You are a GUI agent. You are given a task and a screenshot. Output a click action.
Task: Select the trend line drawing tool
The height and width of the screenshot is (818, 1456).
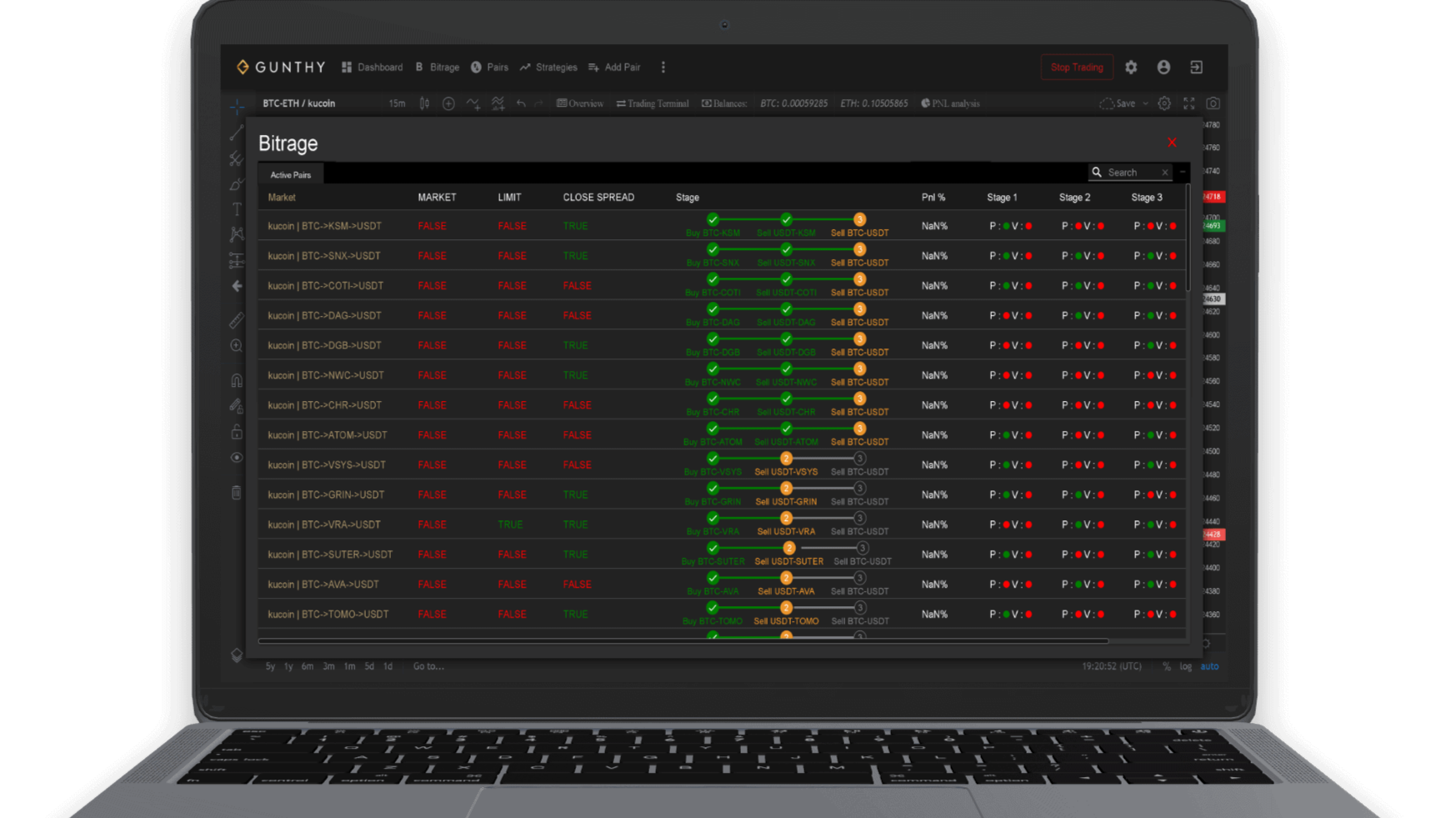(237, 133)
